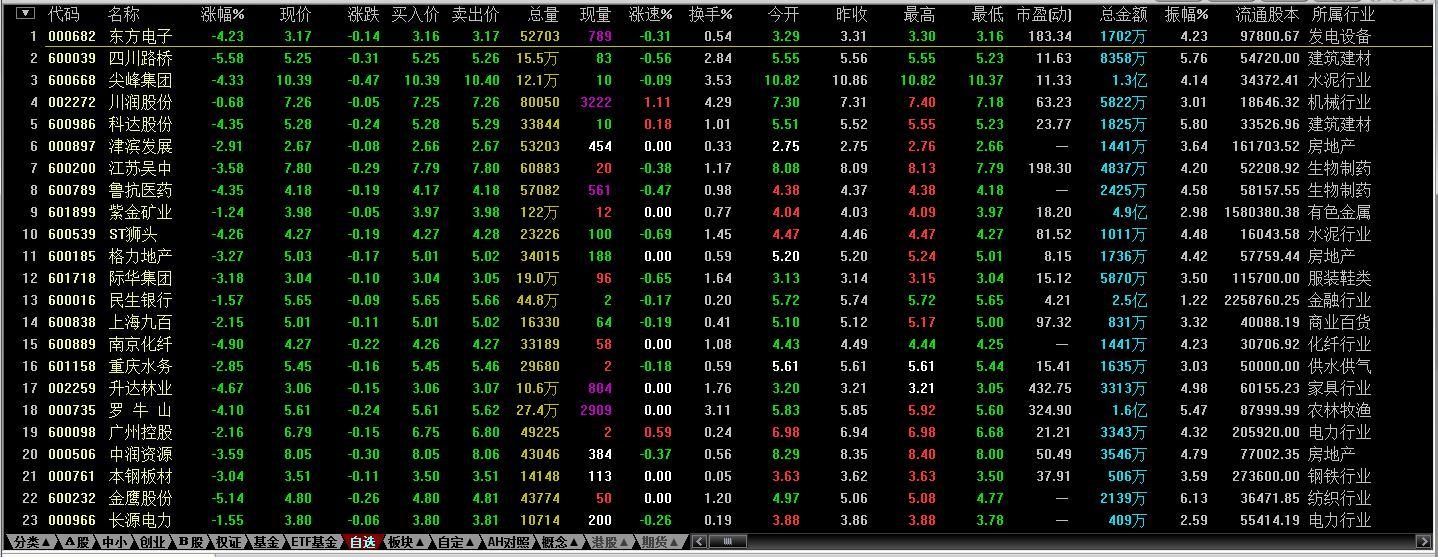The image size is (1438, 557).
Task: Switch to the A股 tab
Action: pyautogui.click(x=77, y=542)
